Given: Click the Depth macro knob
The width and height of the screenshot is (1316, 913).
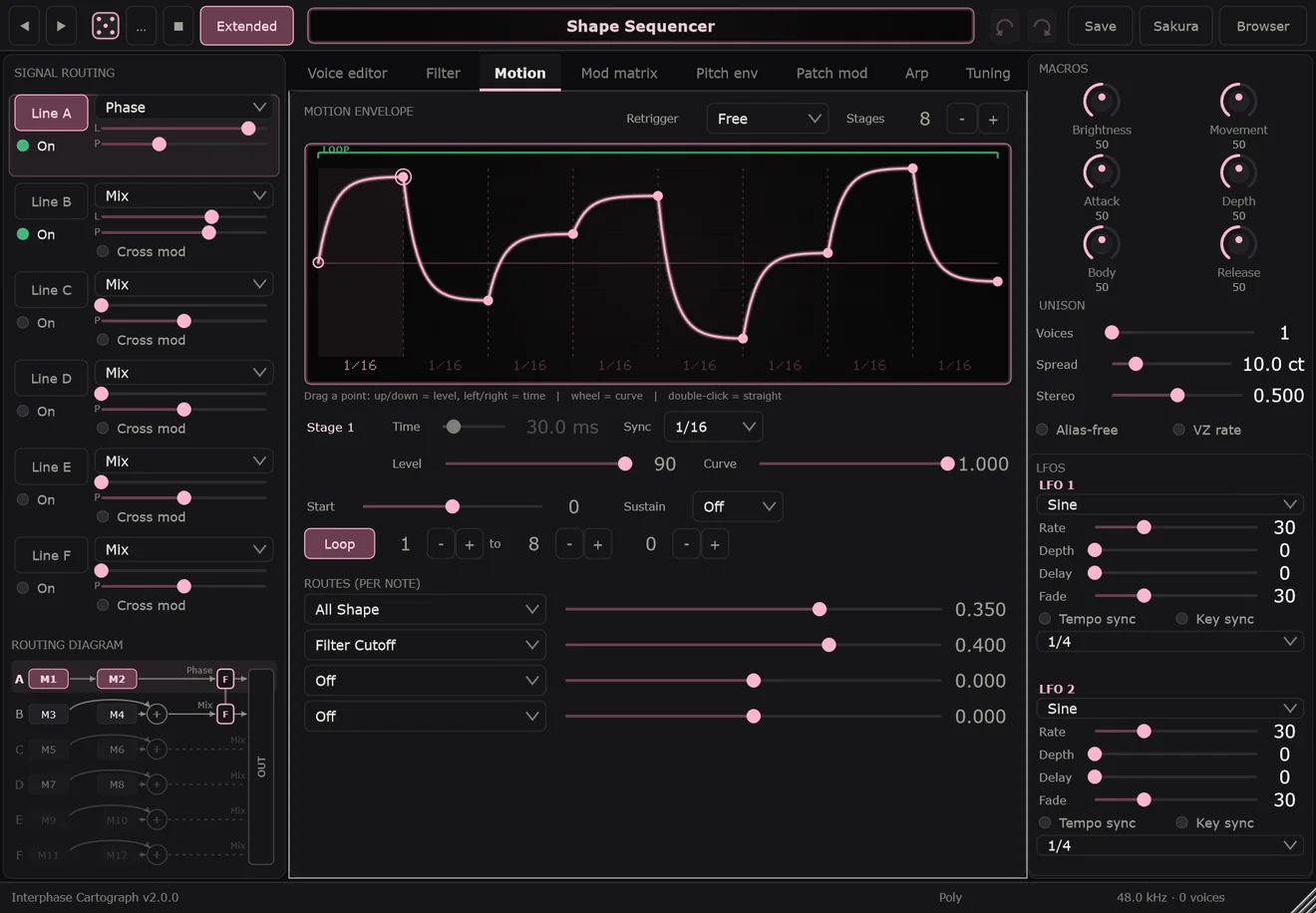Looking at the screenshot, I should pyautogui.click(x=1238, y=172).
